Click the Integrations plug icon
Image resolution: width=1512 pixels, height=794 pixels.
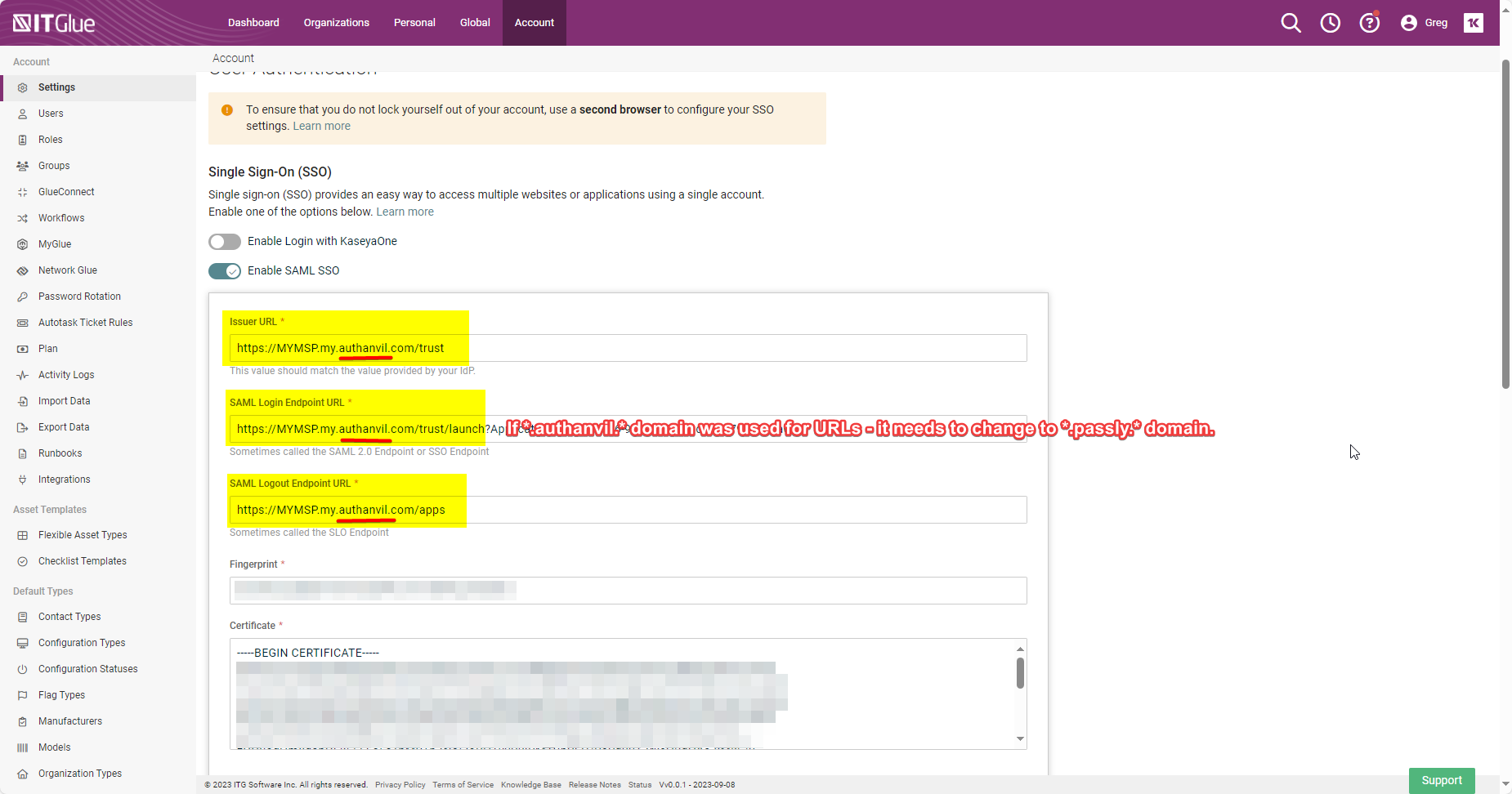[x=23, y=480]
